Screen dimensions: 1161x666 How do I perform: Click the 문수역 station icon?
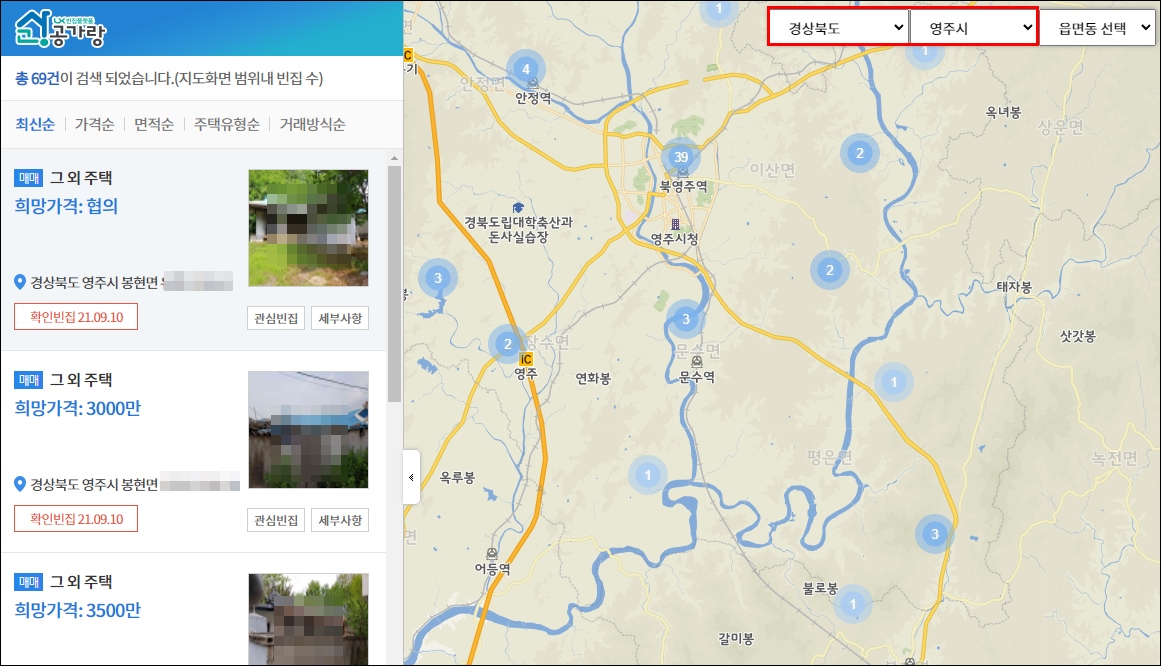[697, 362]
